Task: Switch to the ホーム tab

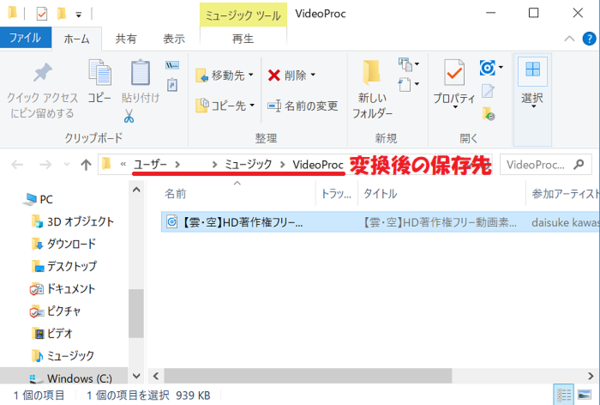Action: click(77, 38)
